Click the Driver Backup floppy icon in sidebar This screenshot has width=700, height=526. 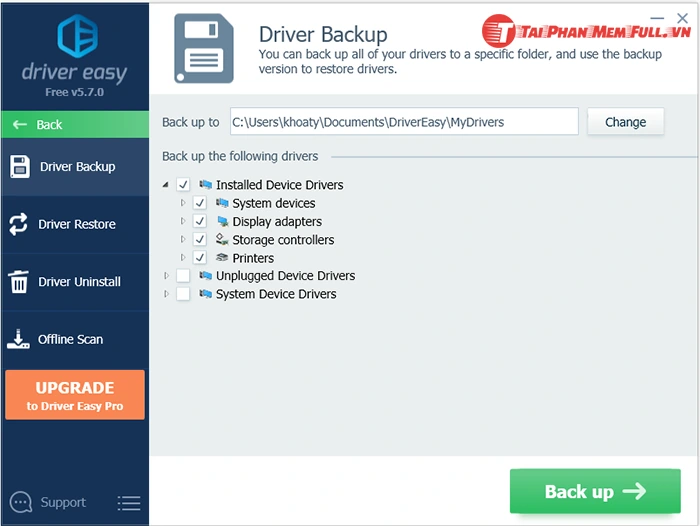pos(20,167)
